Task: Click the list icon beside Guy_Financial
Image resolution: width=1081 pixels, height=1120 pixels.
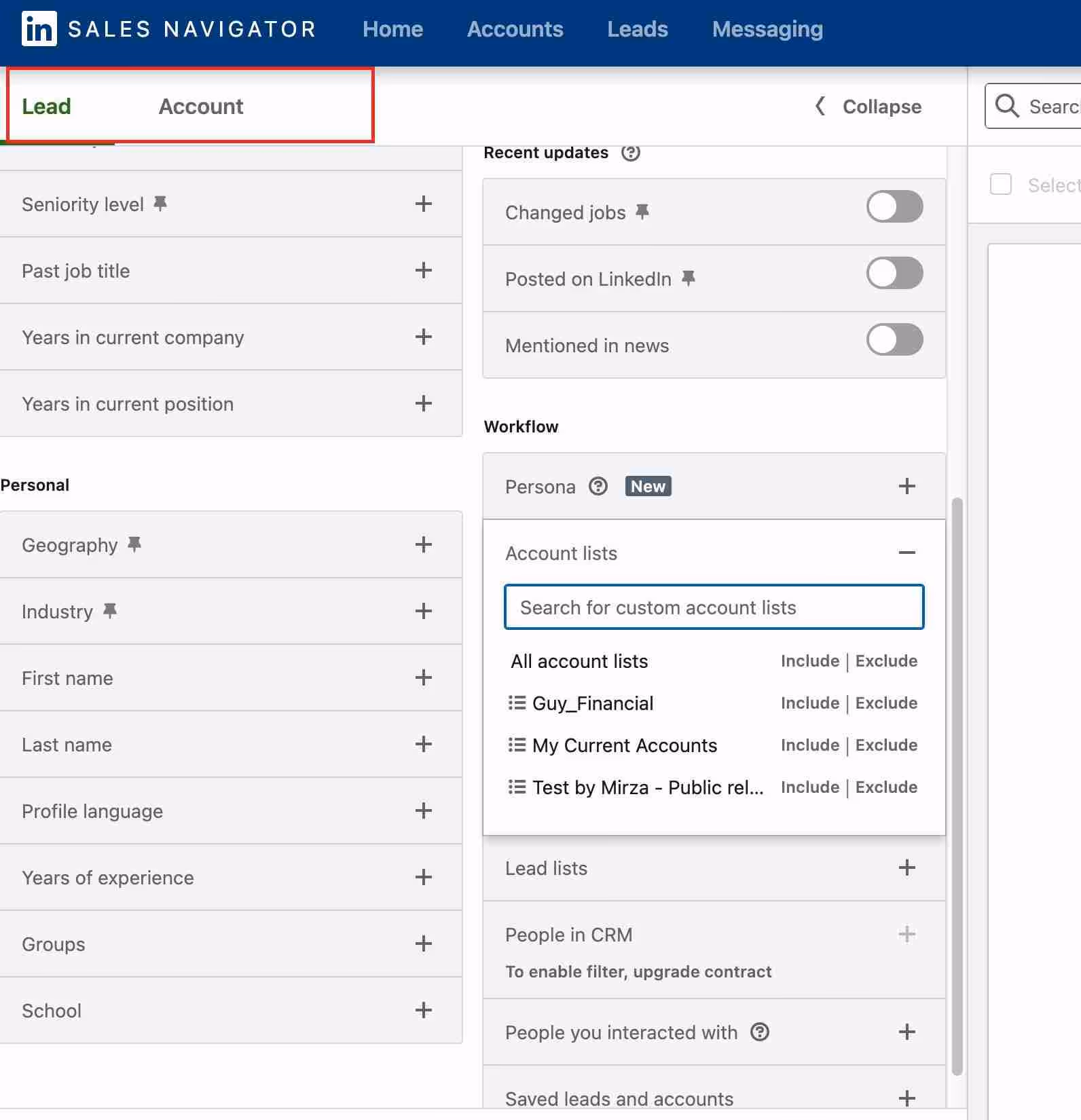Action: pos(517,703)
